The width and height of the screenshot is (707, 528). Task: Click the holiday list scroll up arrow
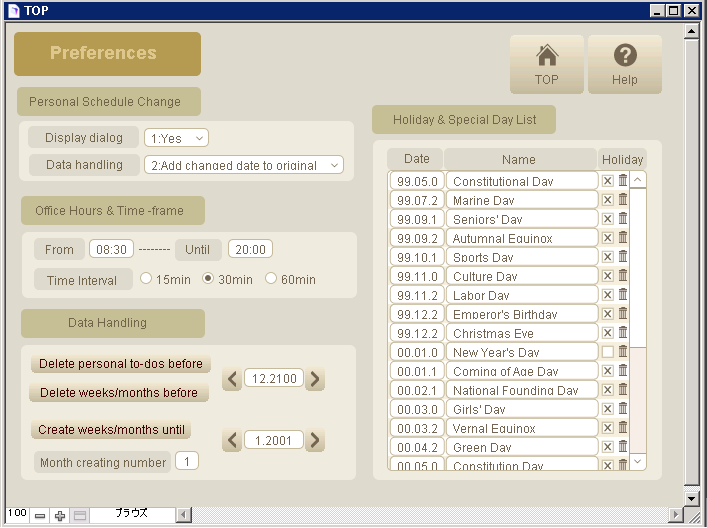click(638, 180)
